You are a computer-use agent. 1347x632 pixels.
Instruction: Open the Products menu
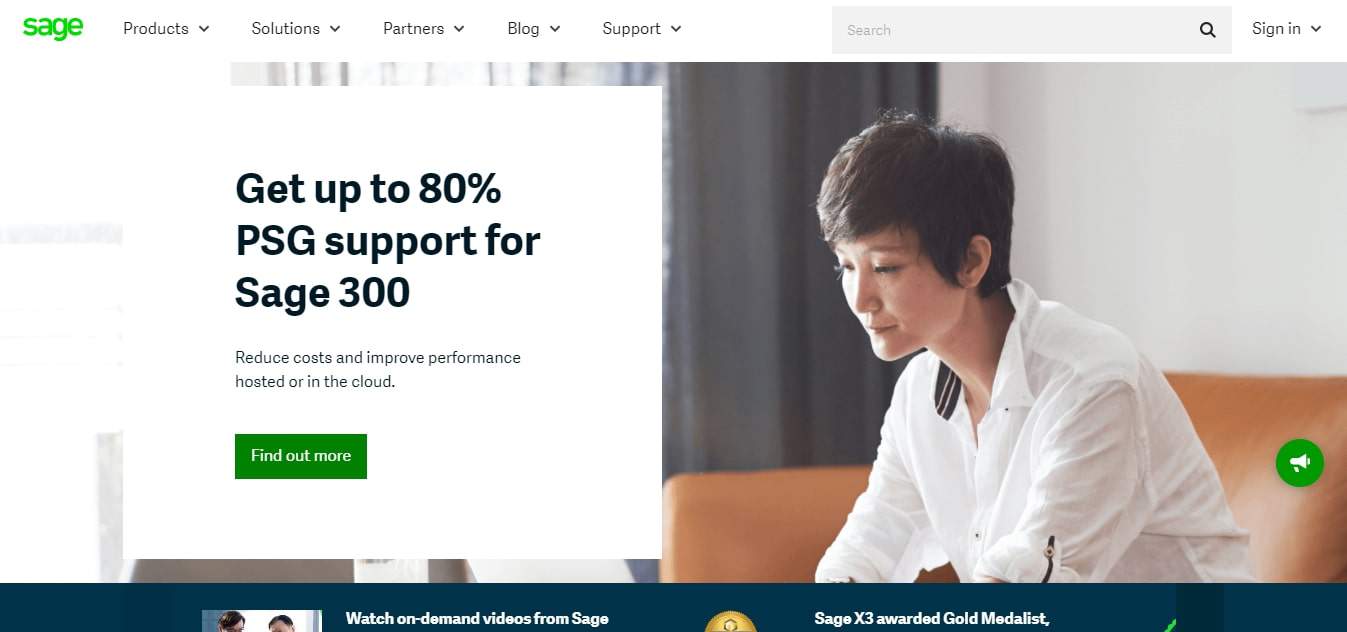click(166, 29)
